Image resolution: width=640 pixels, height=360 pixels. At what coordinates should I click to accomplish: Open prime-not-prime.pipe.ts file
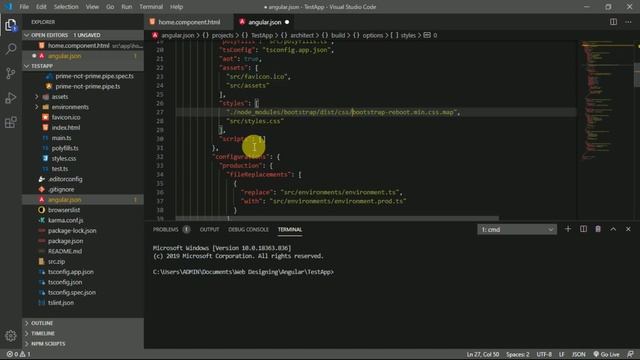coord(88,86)
